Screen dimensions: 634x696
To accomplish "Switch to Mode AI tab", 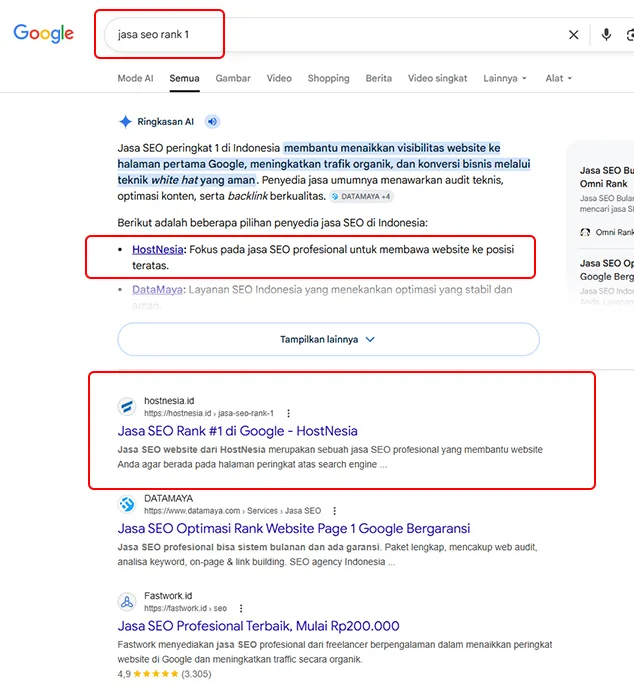I will (135, 78).
